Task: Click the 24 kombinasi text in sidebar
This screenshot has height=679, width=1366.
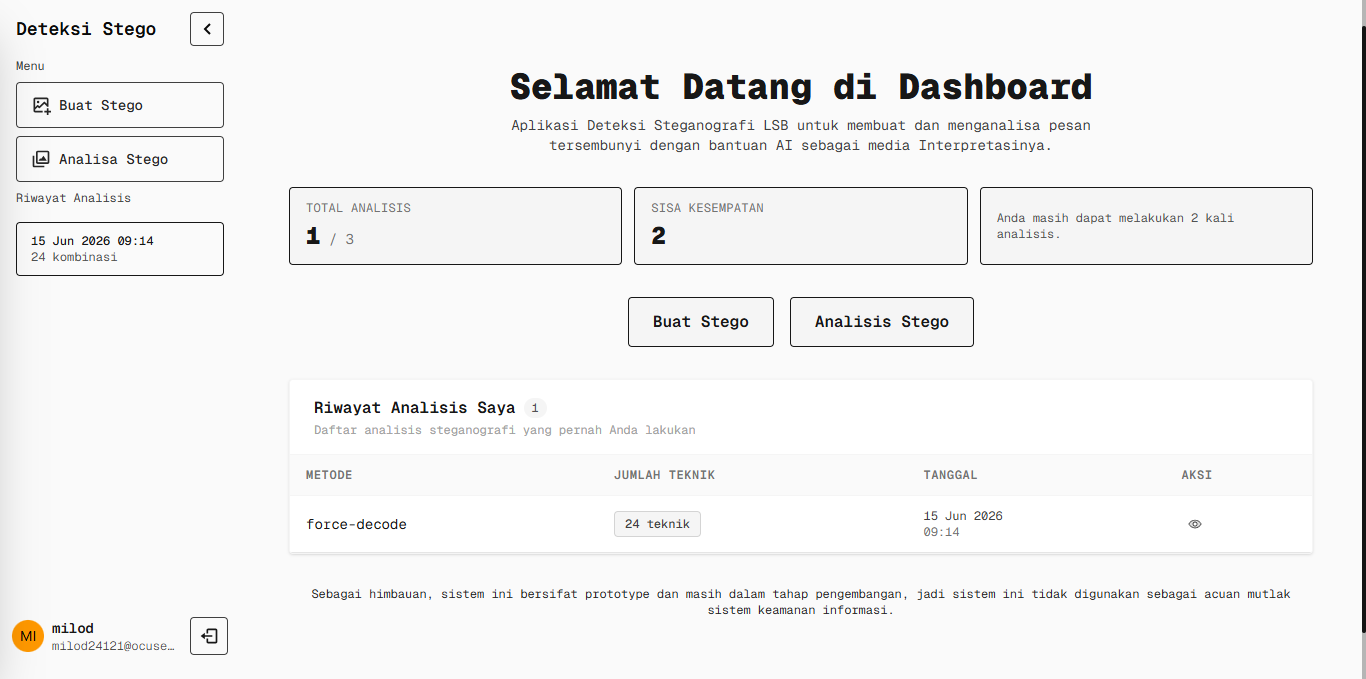Action: 74,257
